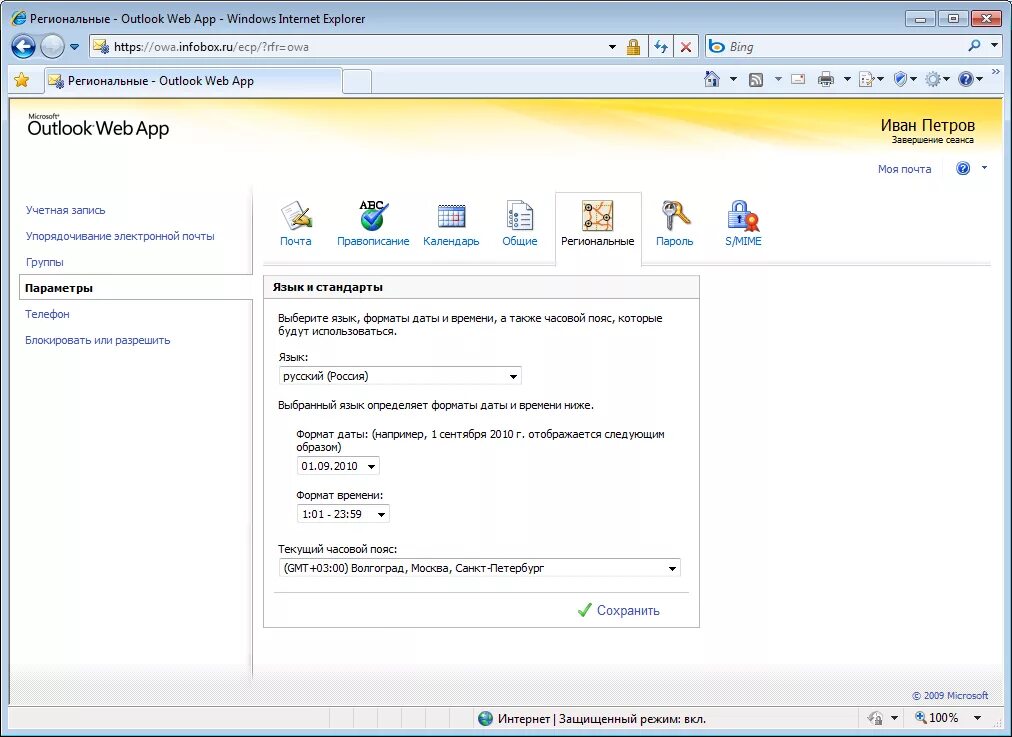1012x737 pixels.
Task: Click the Home icon in command bar
Action: point(712,79)
